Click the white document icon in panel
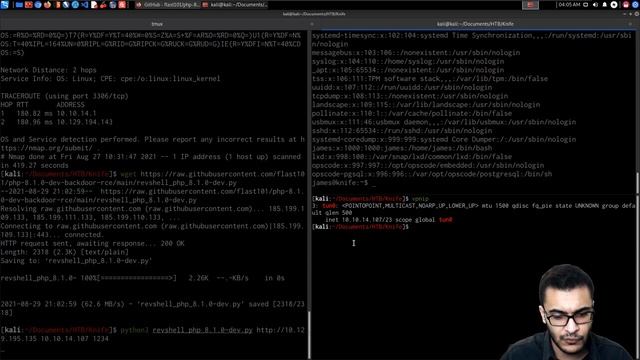 click(x=94, y=5)
